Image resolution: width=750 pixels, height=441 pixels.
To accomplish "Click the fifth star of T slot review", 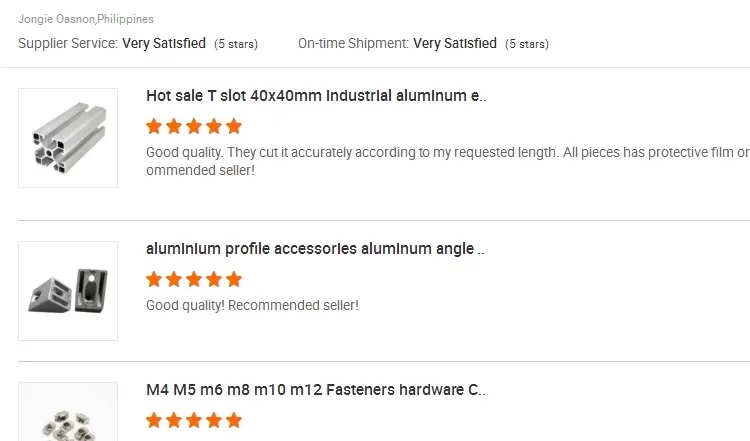I will [x=234, y=126].
